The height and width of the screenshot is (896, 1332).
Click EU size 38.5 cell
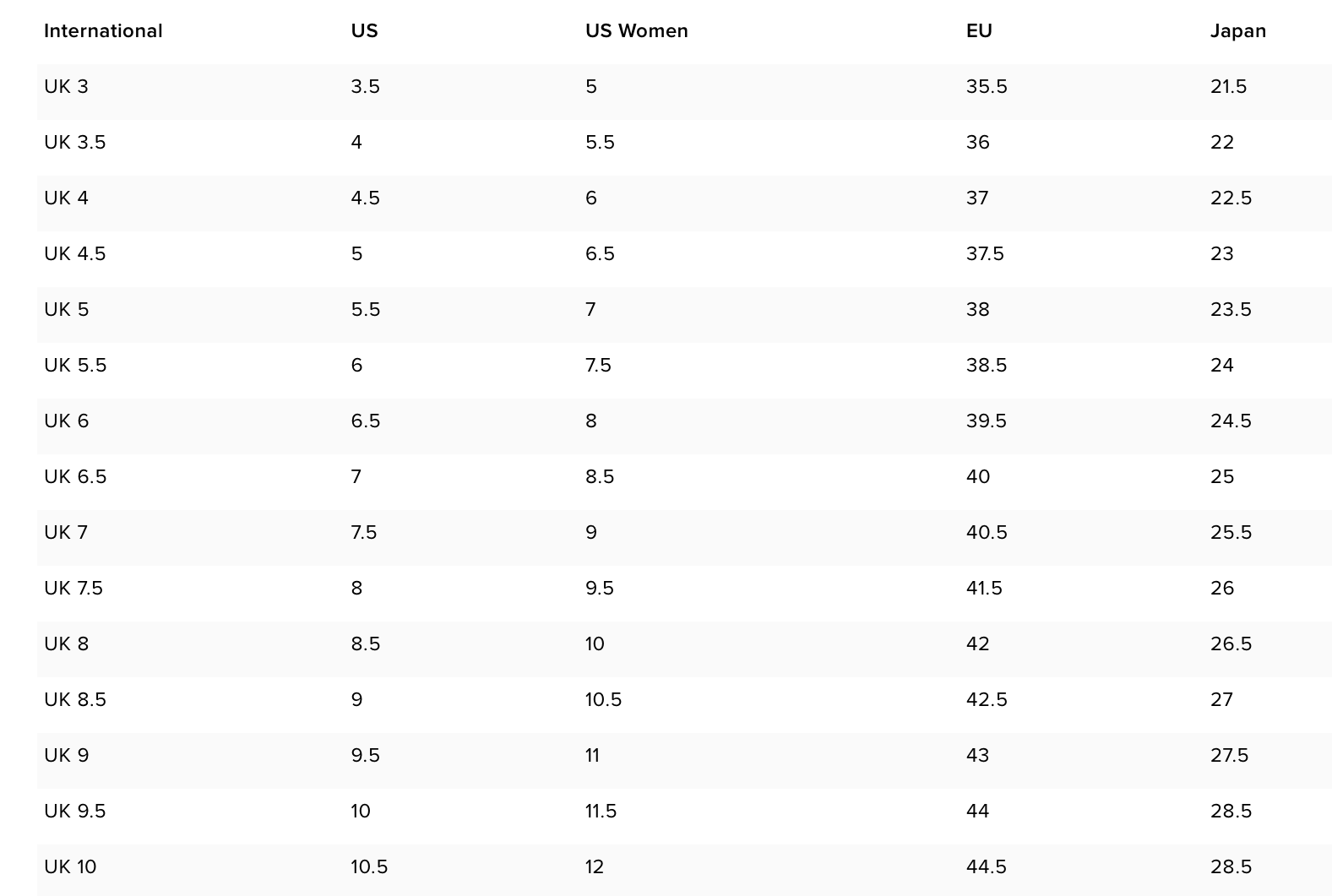(x=986, y=366)
